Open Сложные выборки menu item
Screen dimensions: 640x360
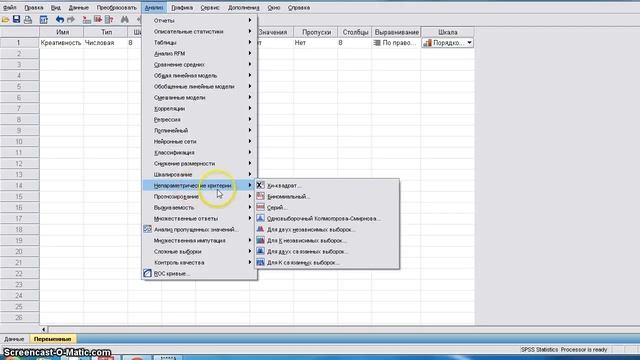[x=199, y=251]
